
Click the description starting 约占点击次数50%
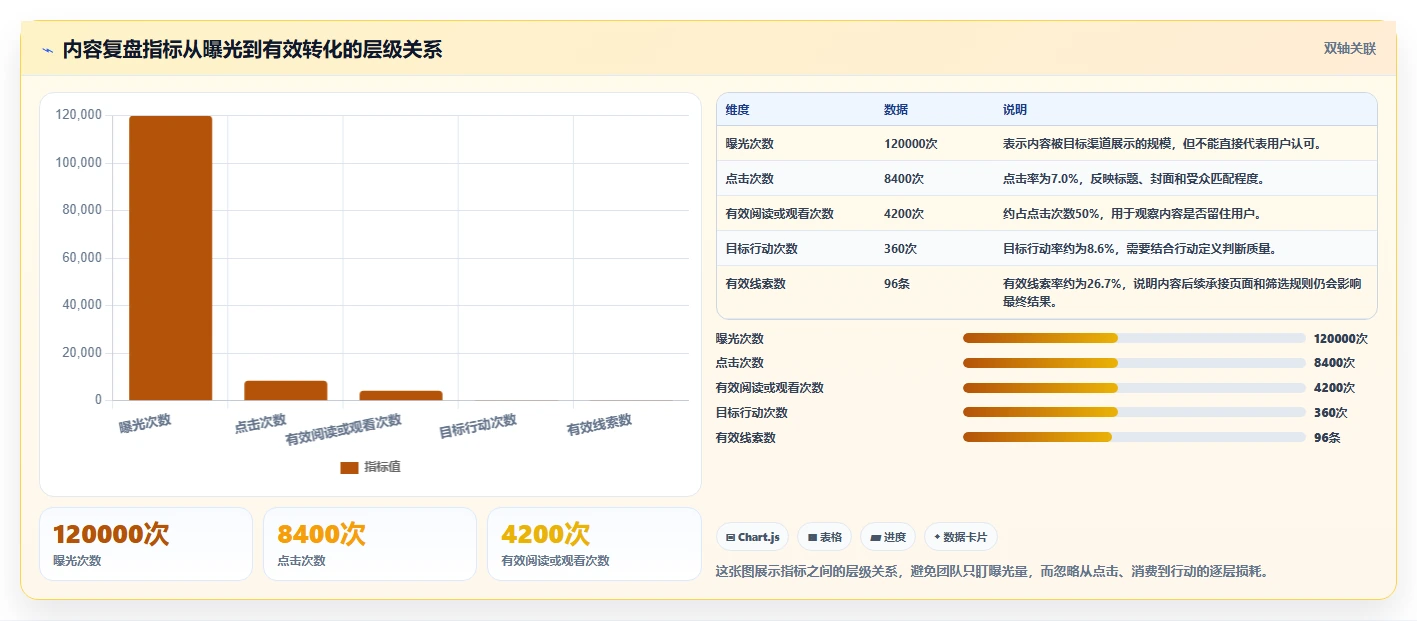(1133, 214)
